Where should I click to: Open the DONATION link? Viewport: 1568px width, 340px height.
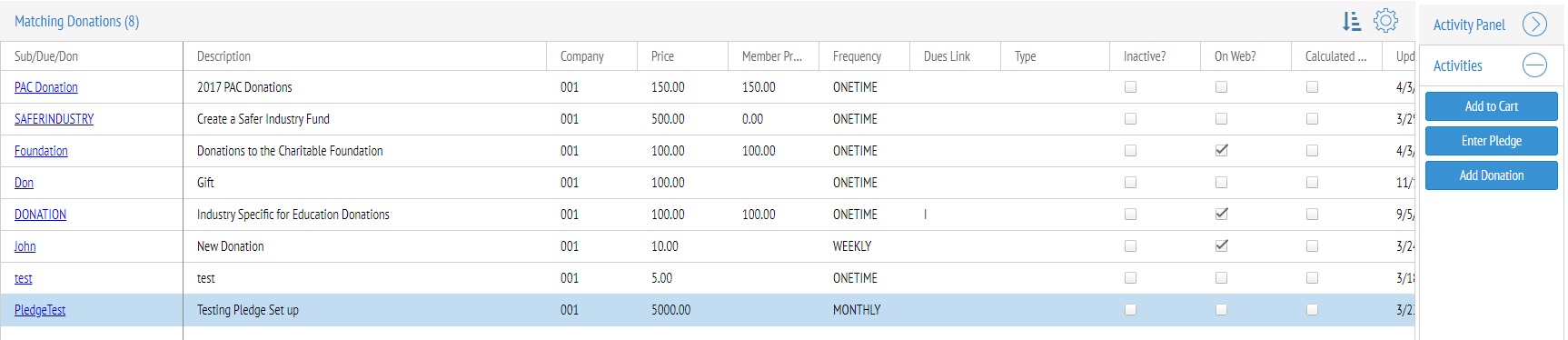click(x=40, y=215)
